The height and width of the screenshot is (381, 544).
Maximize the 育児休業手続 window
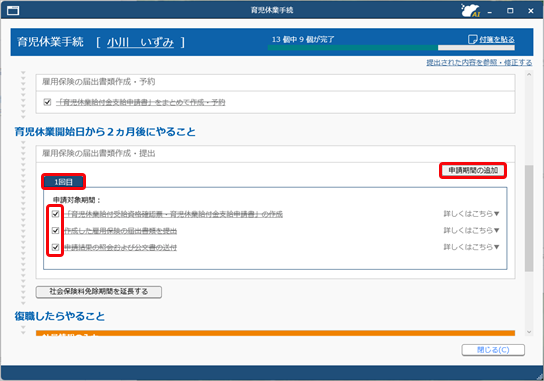510,11
